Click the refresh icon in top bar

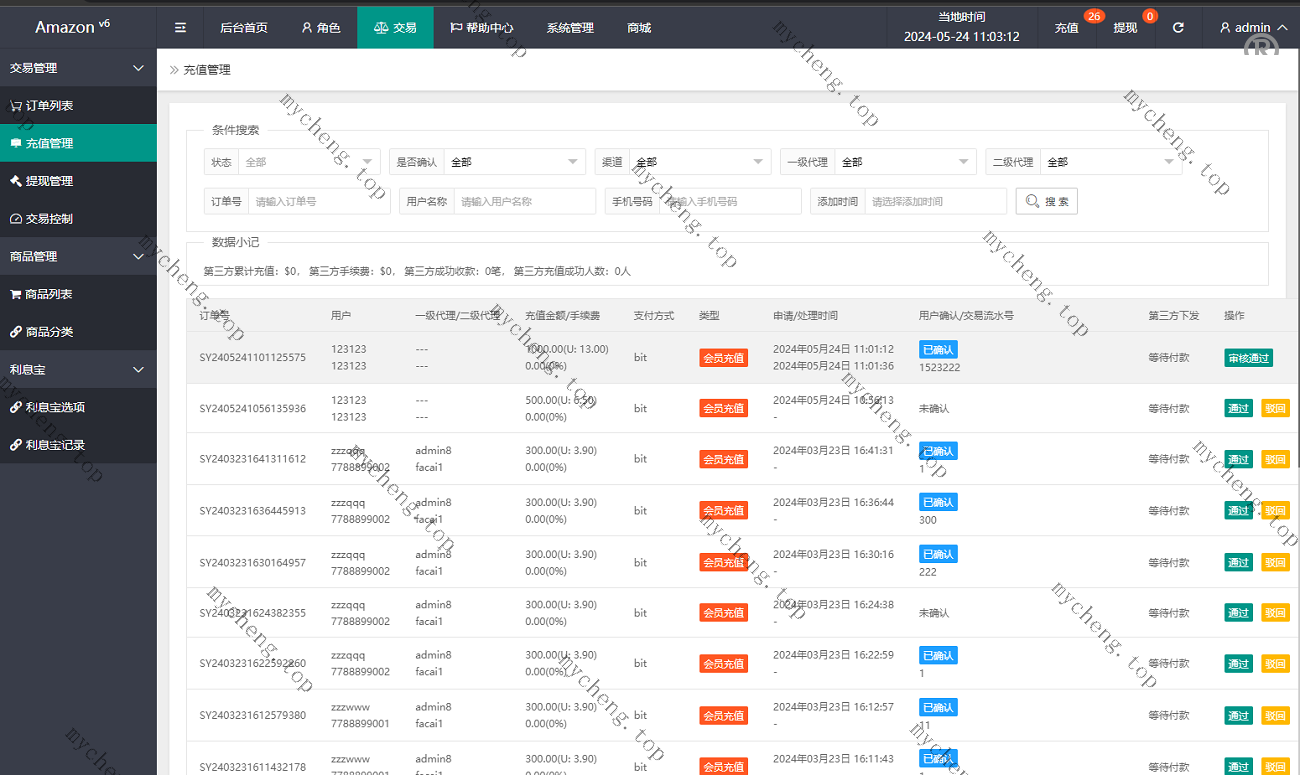[x=1178, y=28]
